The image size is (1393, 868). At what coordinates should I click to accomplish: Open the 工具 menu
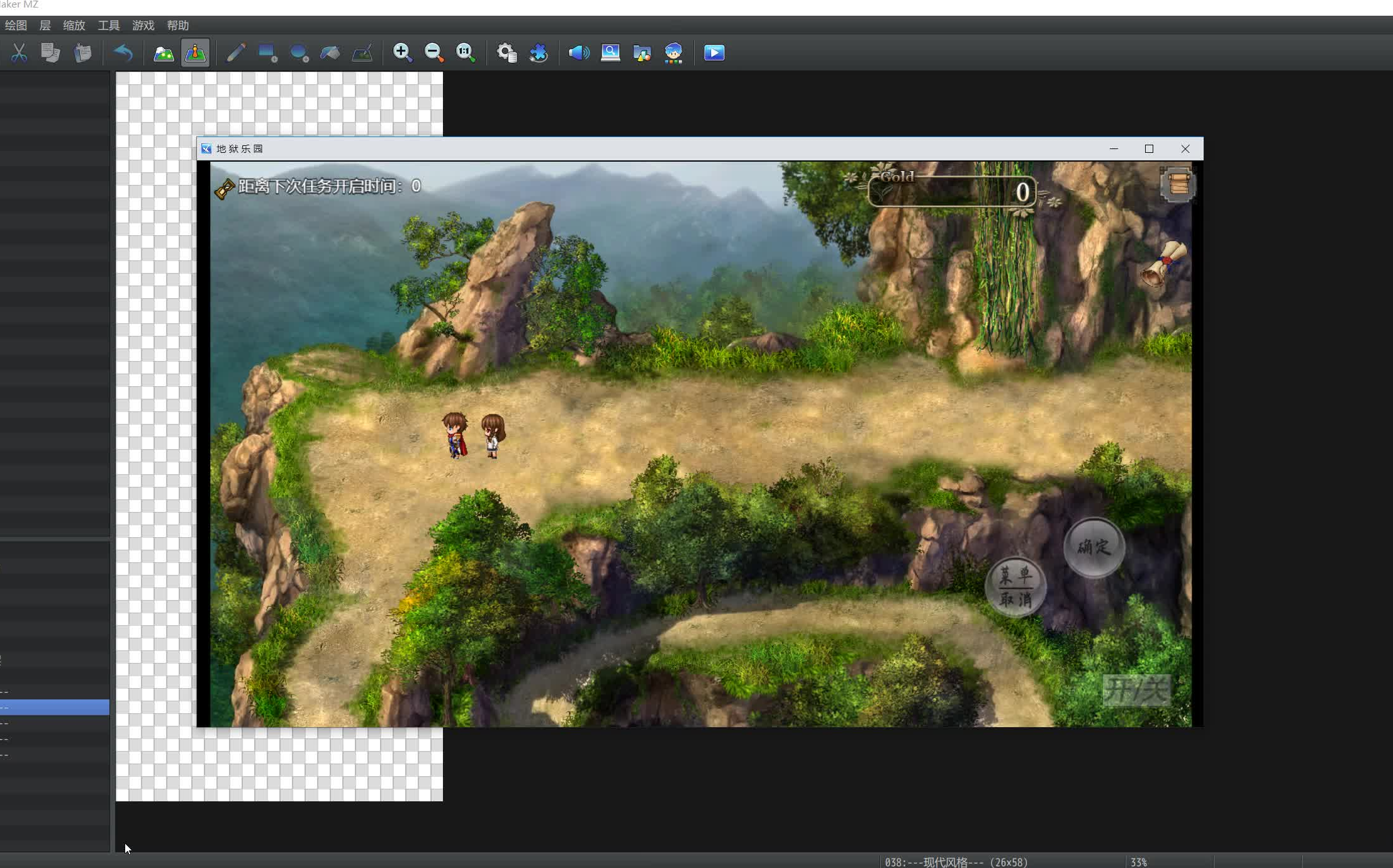[x=108, y=26]
